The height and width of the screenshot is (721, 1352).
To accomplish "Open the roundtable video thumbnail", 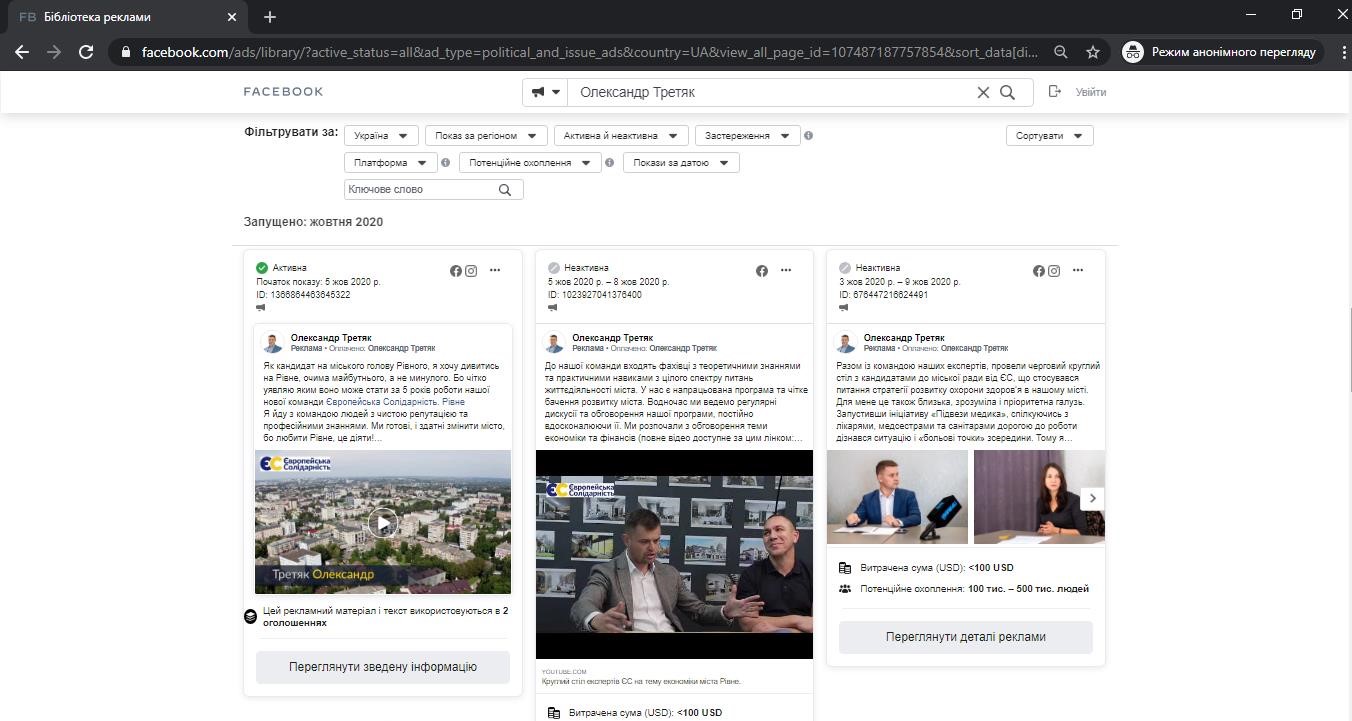I will (x=674, y=554).
